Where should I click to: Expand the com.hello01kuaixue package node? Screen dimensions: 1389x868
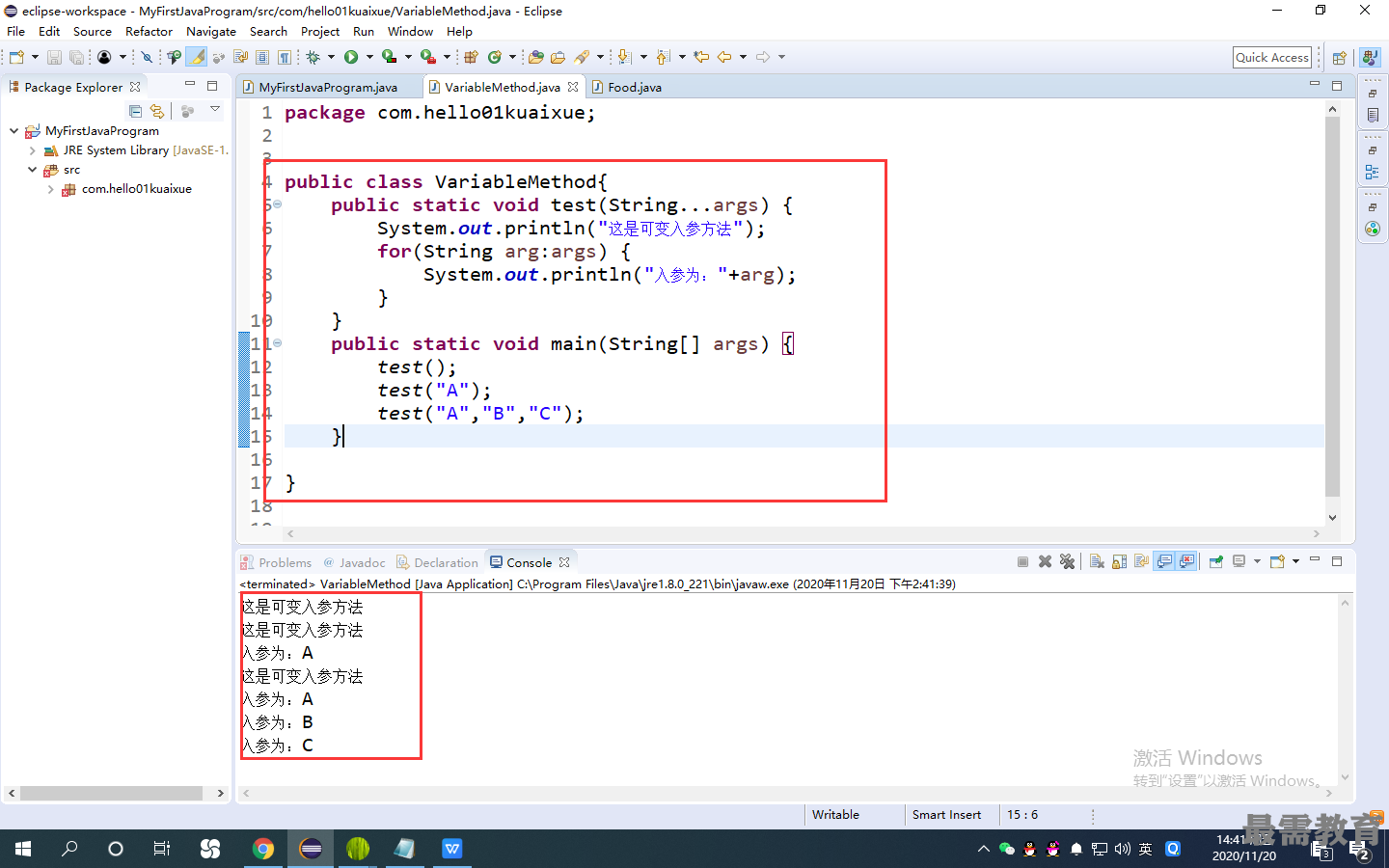click(50, 189)
